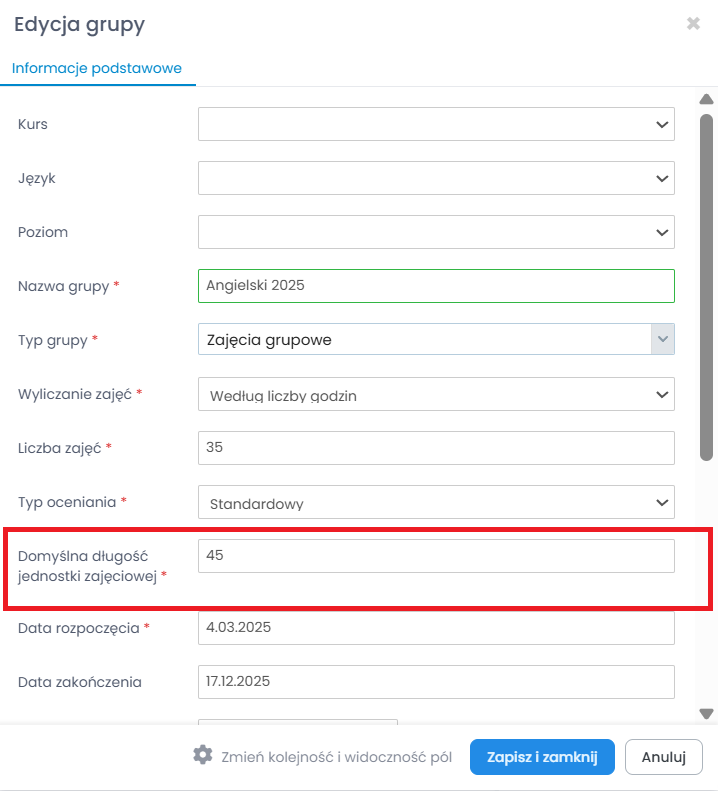Screen dimensions: 718x791
Task: Switch to Informacje podstawowe tab
Action: pyautogui.click(x=97, y=69)
